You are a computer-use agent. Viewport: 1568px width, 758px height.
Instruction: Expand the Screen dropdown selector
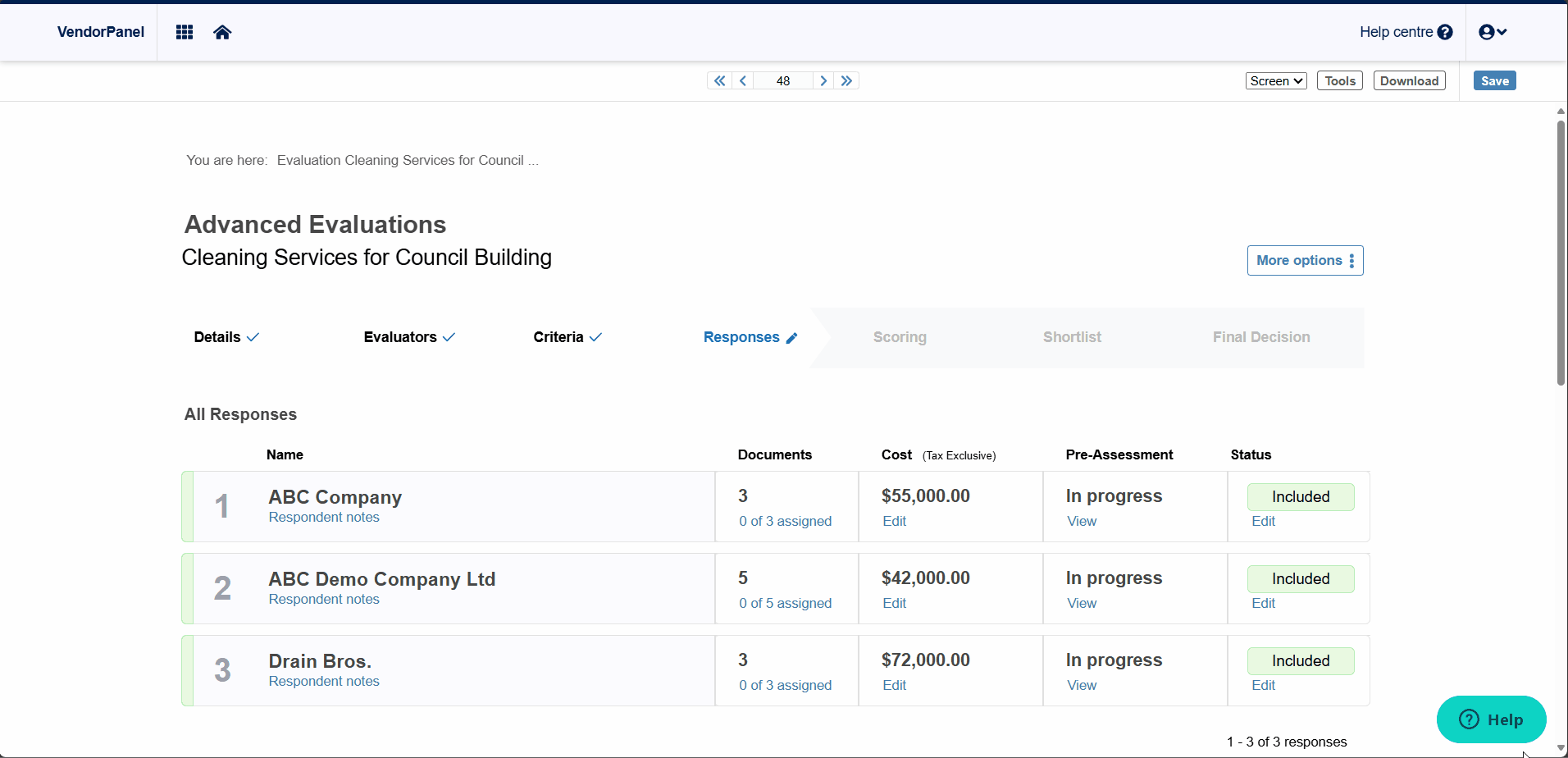point(1276,80)
